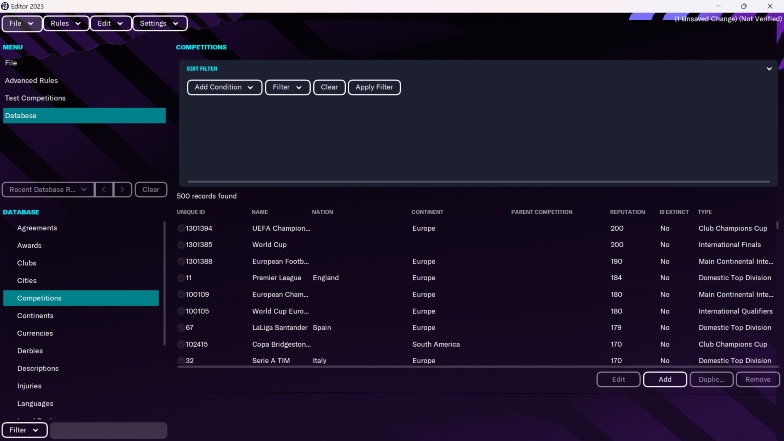Tick the selector for record 1301388

coord(181,262)
